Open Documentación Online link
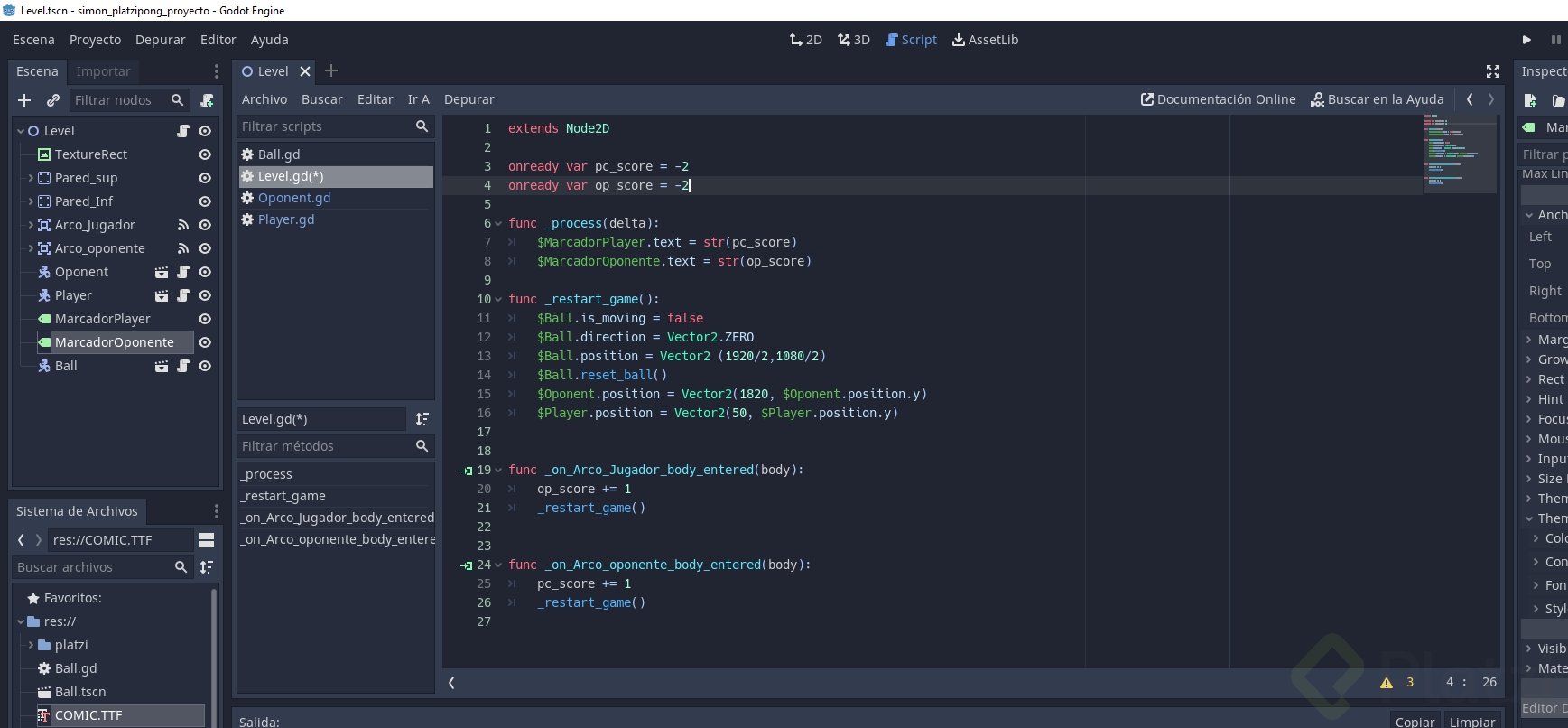Screen dimensions: 1568x728 tap(1218, 99)
